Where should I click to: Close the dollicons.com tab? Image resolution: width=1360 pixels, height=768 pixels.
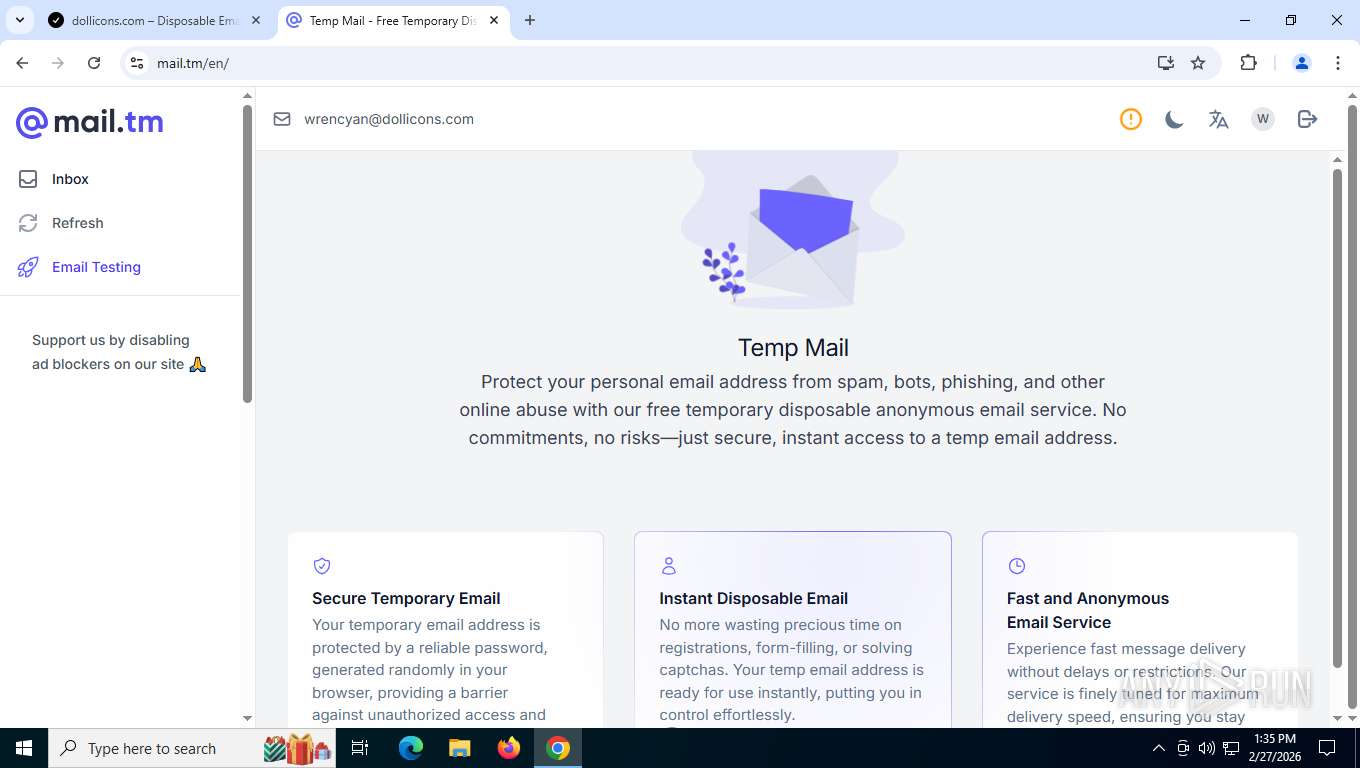256,20
